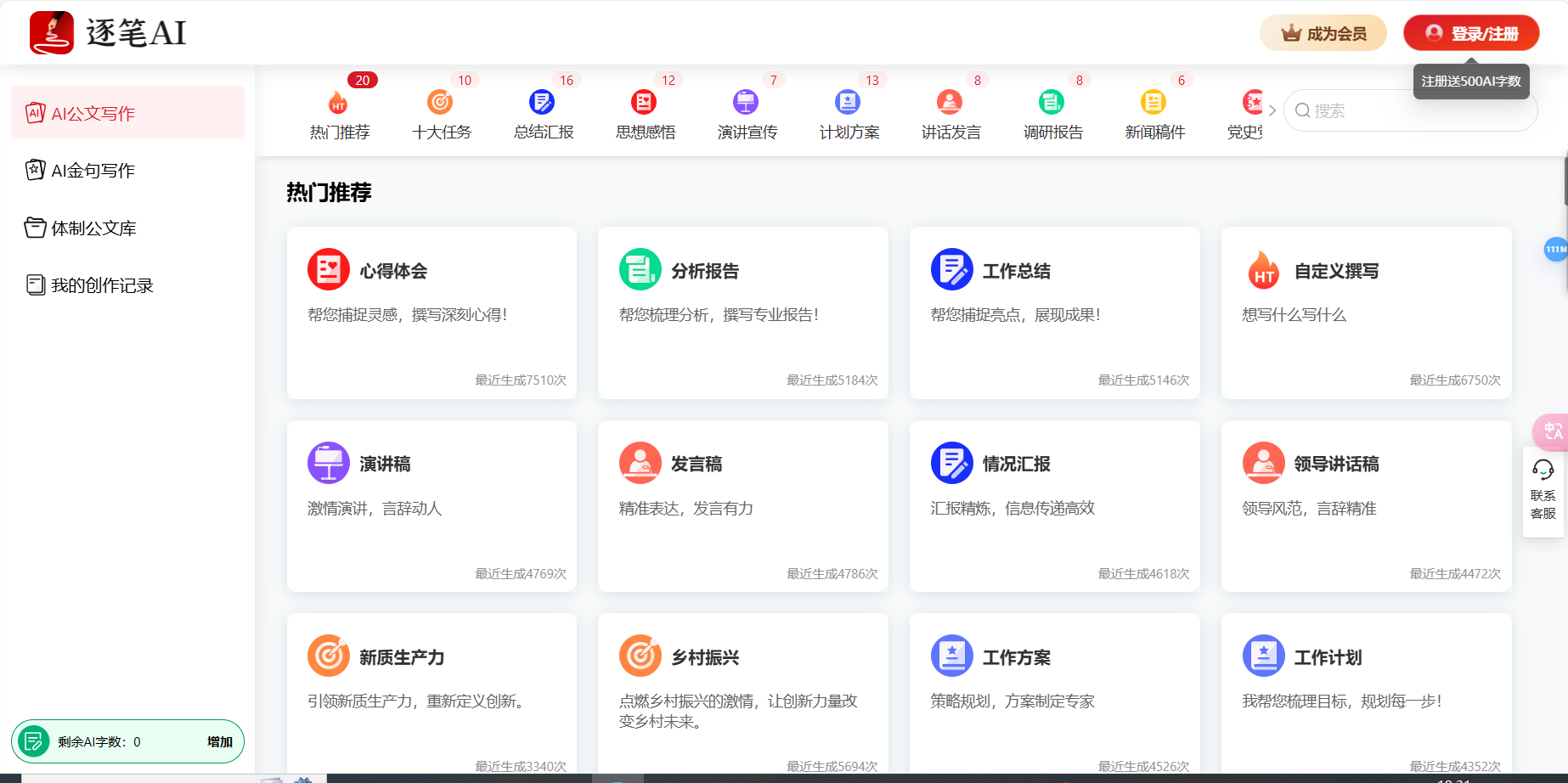Choose the 新质生产力 target icon
The image size is (1568, 783).
[x=328, y=656]
